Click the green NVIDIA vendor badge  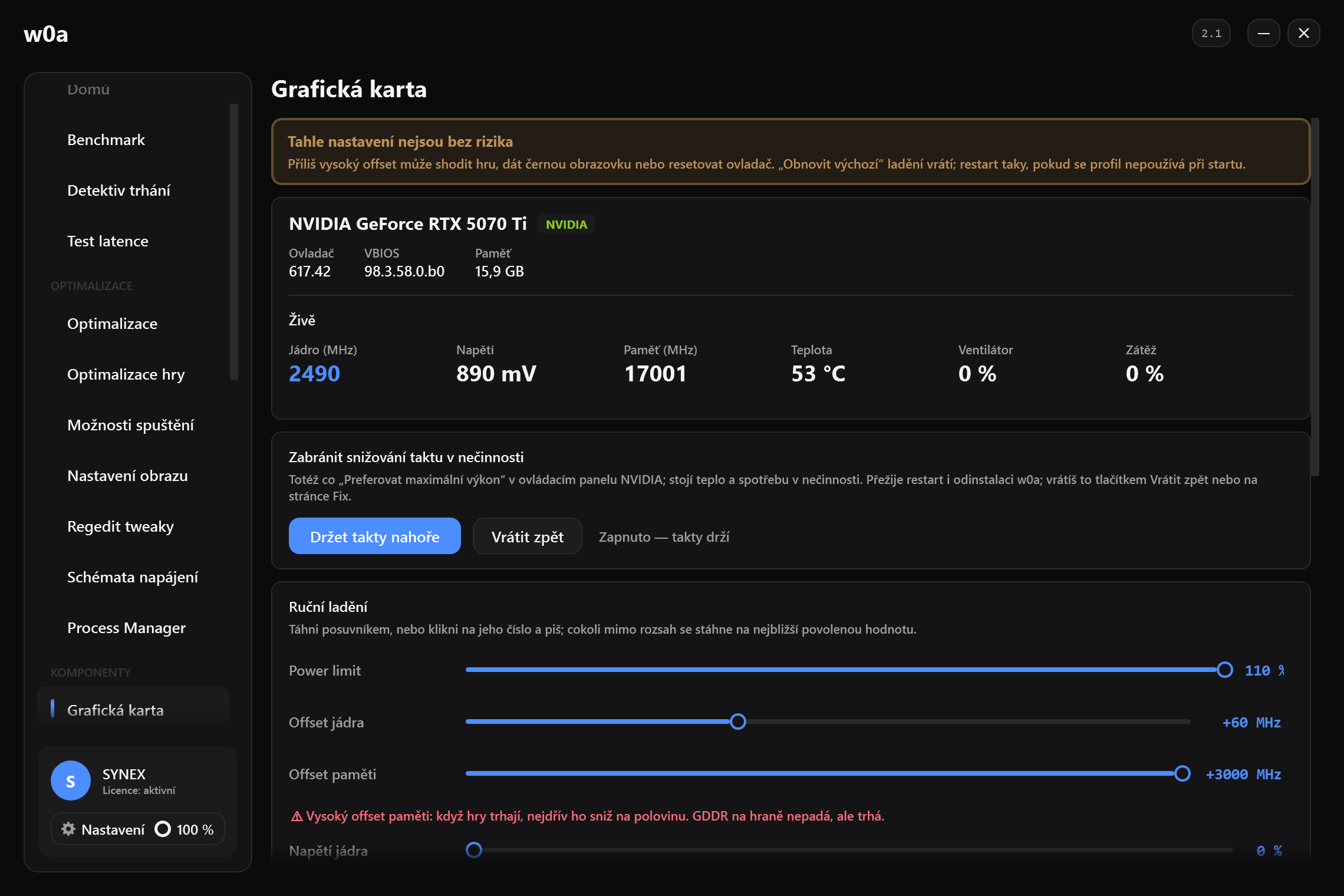click(566, 224)
